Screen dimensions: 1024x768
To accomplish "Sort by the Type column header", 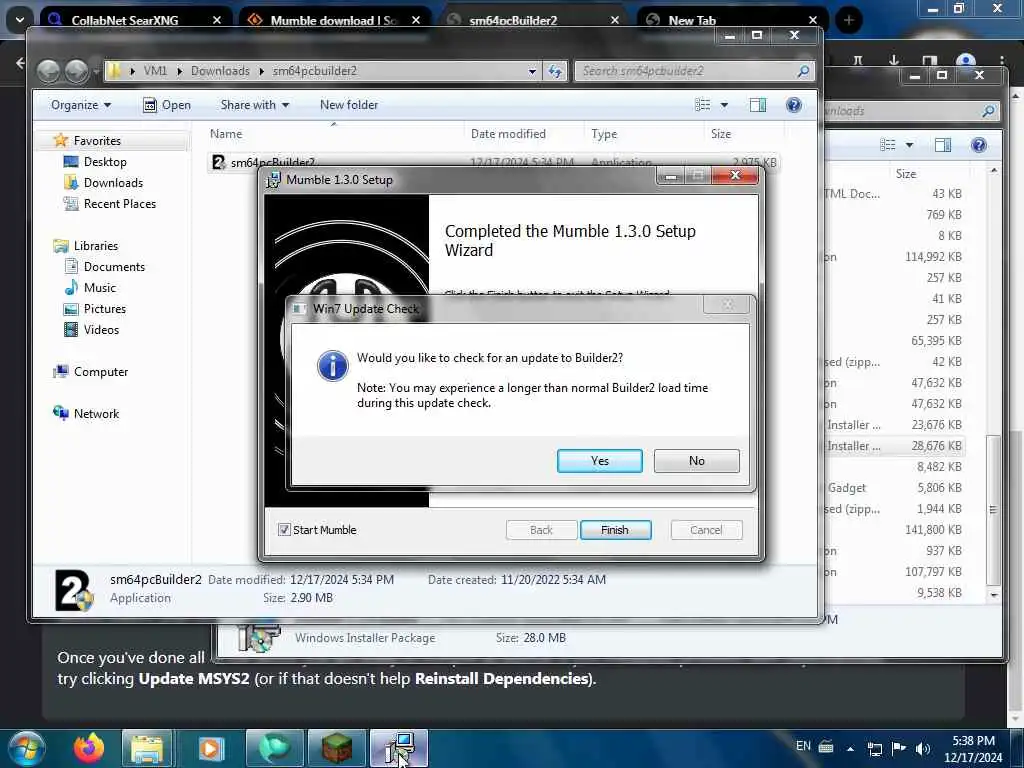I will click(x=604, y=133).
